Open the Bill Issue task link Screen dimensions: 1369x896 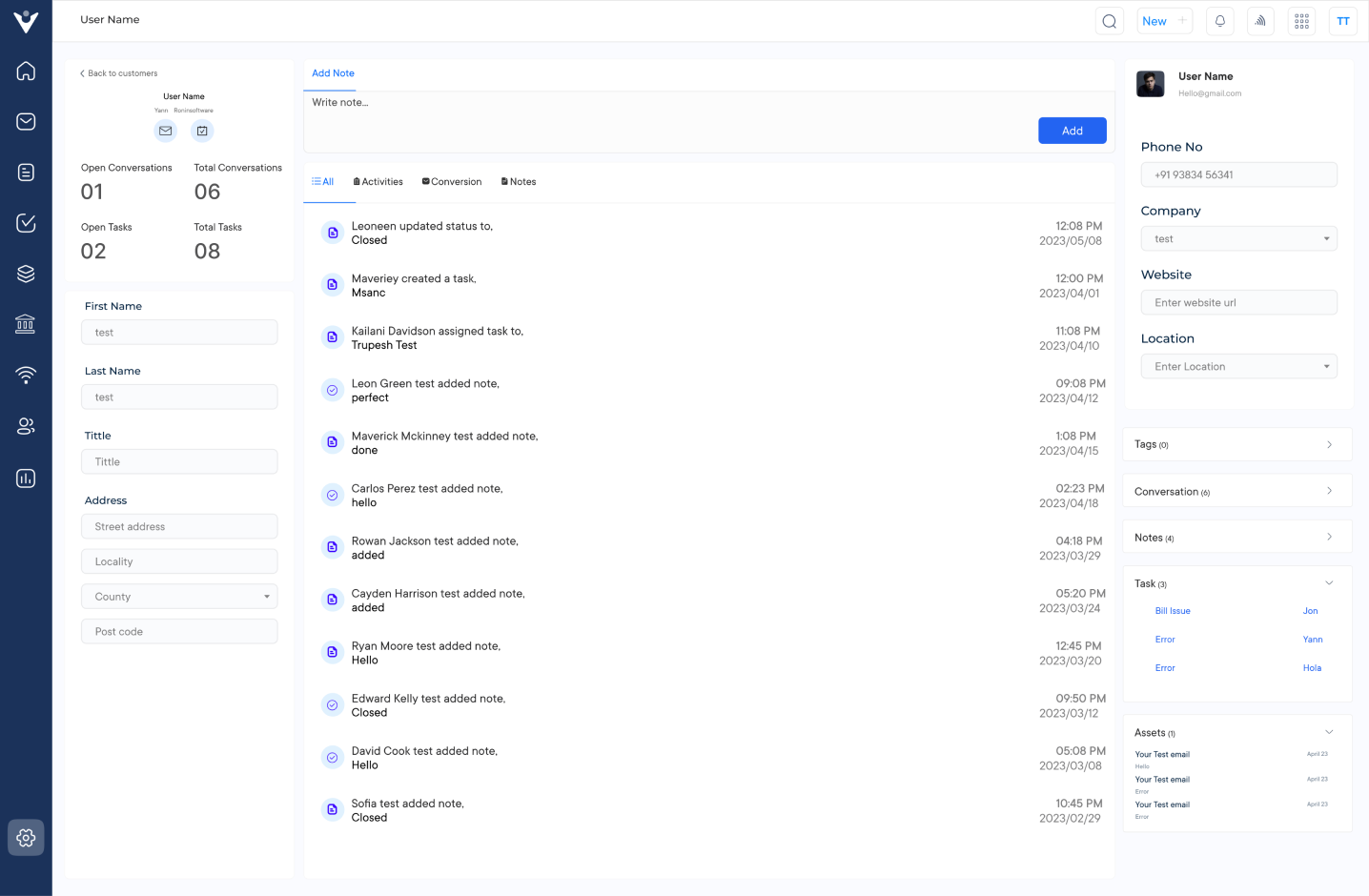tap(1172, 610)
